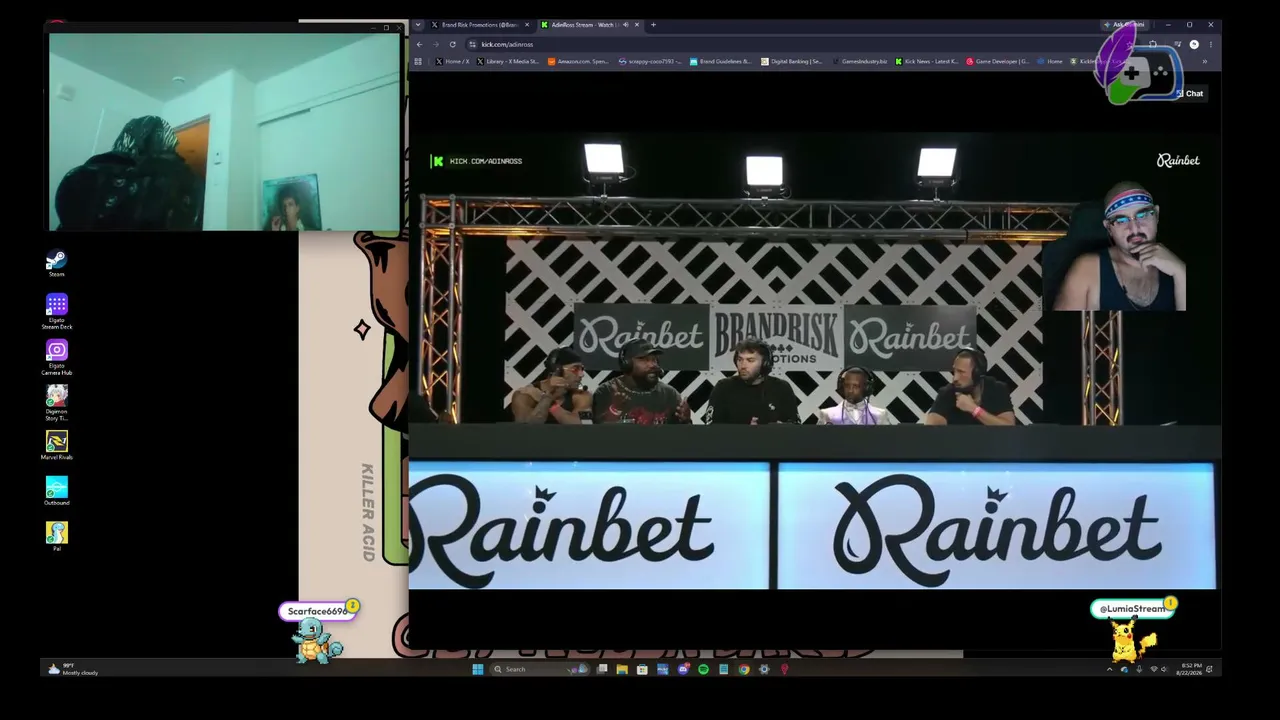Open the clock and date flyout
This screenshot has width=1280, height=720.
[x=1191, y=668]
